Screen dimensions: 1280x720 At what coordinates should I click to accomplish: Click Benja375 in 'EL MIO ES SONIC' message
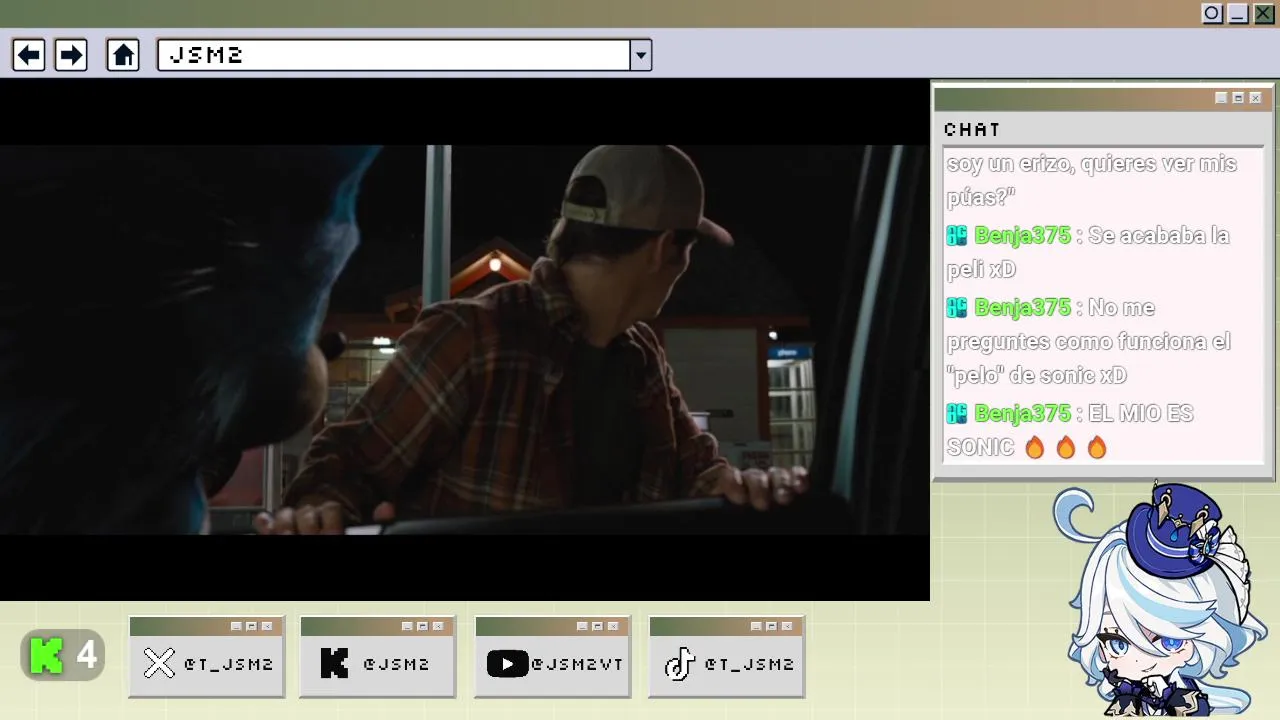[1022, 414]
